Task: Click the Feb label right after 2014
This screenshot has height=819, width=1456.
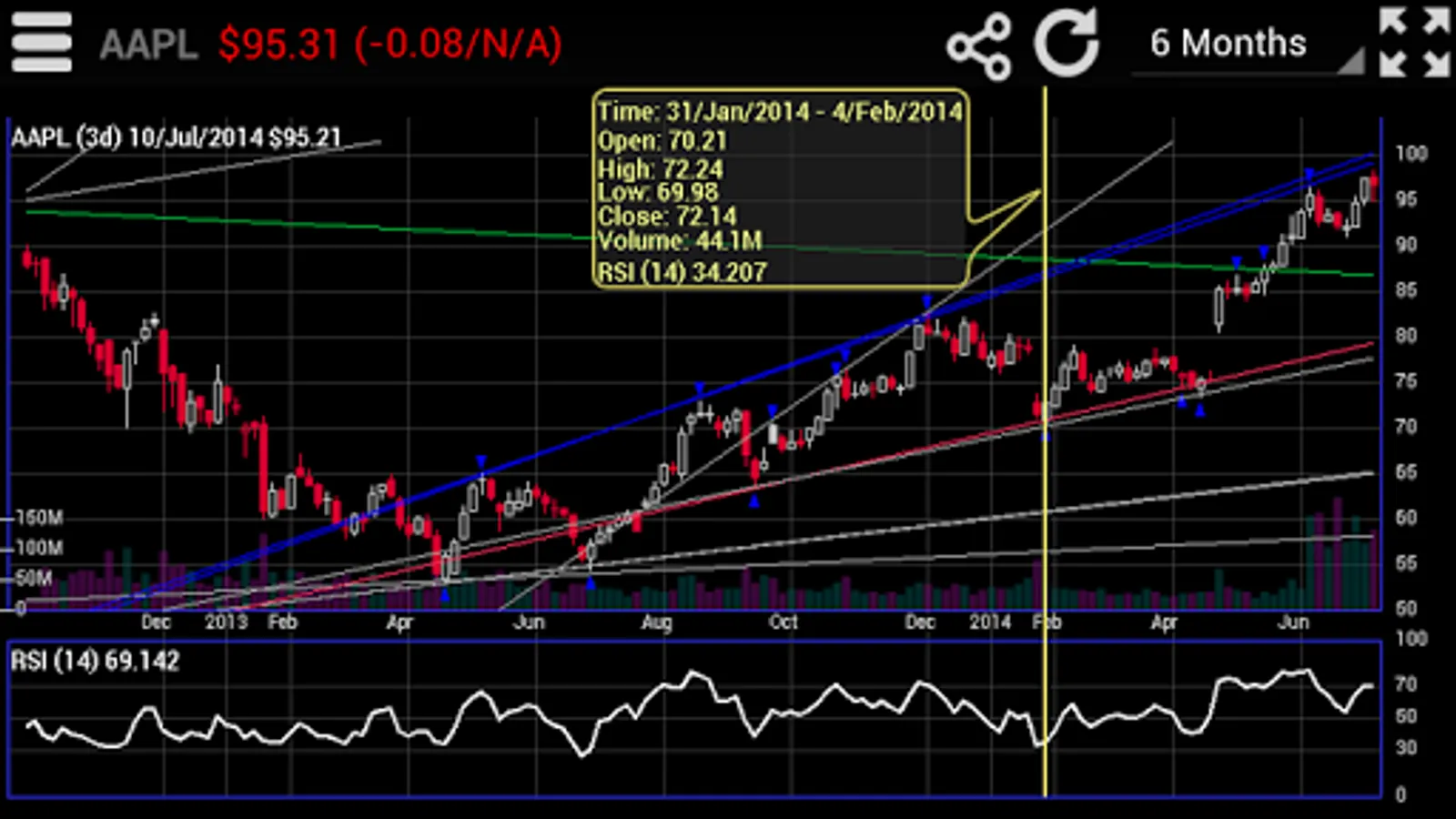Action: click(1047, 622)
